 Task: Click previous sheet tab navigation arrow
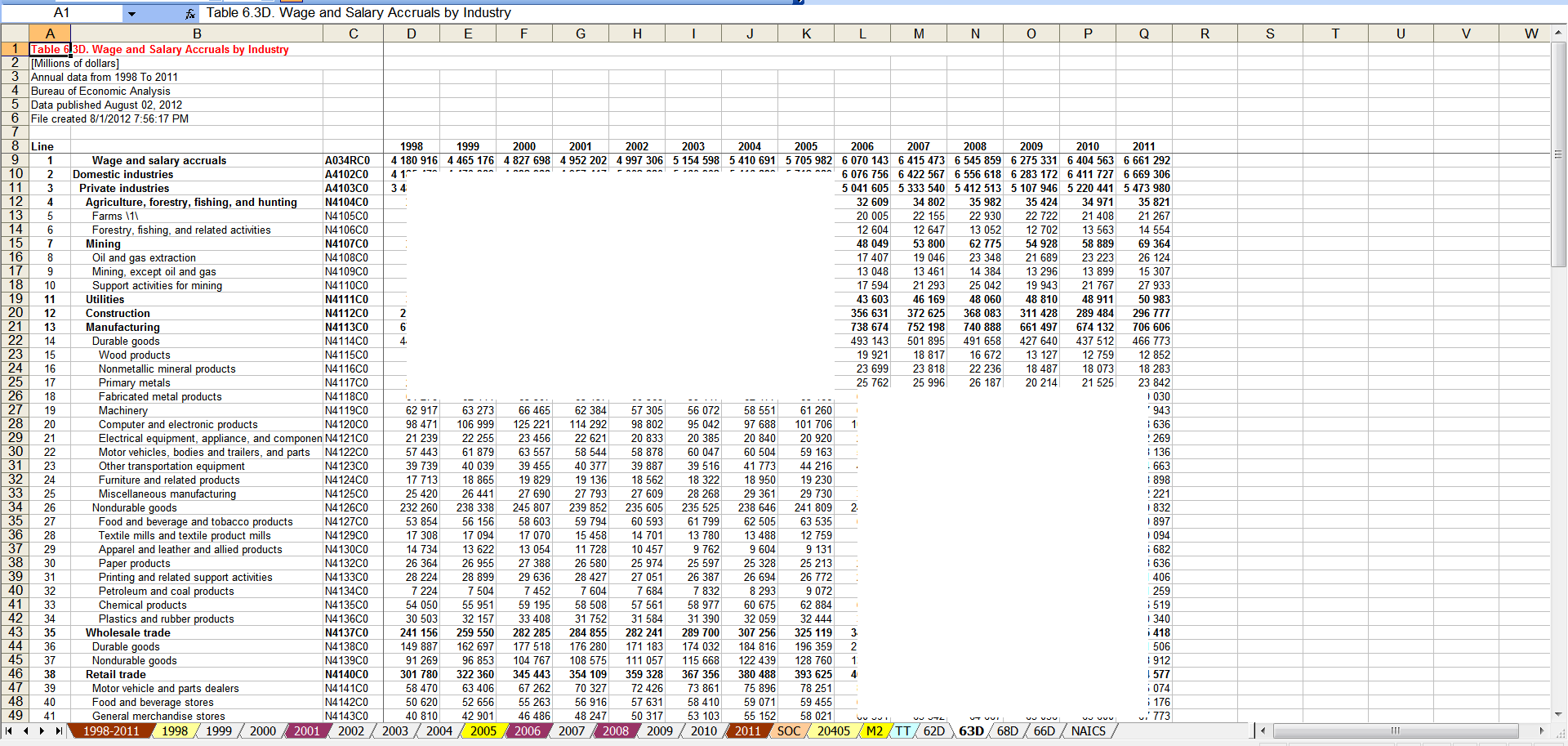(x=25, y=731)
